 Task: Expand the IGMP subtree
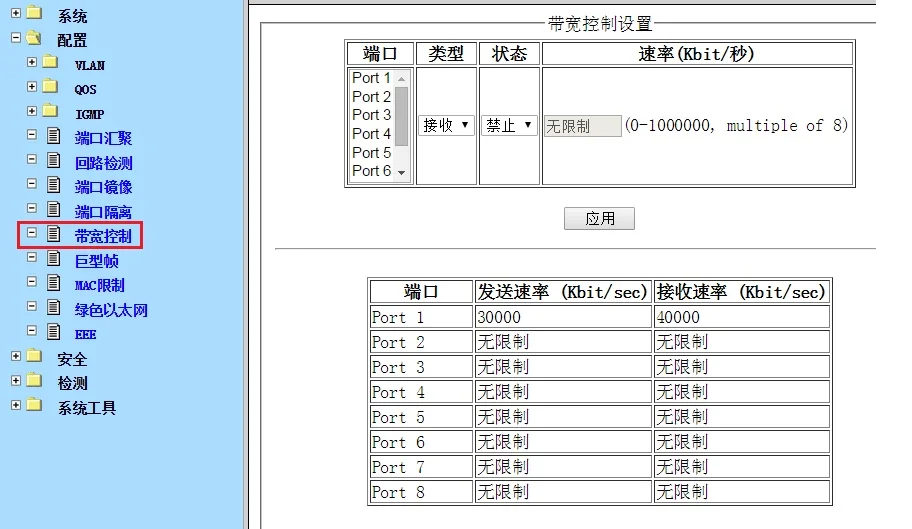coord(32,110)
